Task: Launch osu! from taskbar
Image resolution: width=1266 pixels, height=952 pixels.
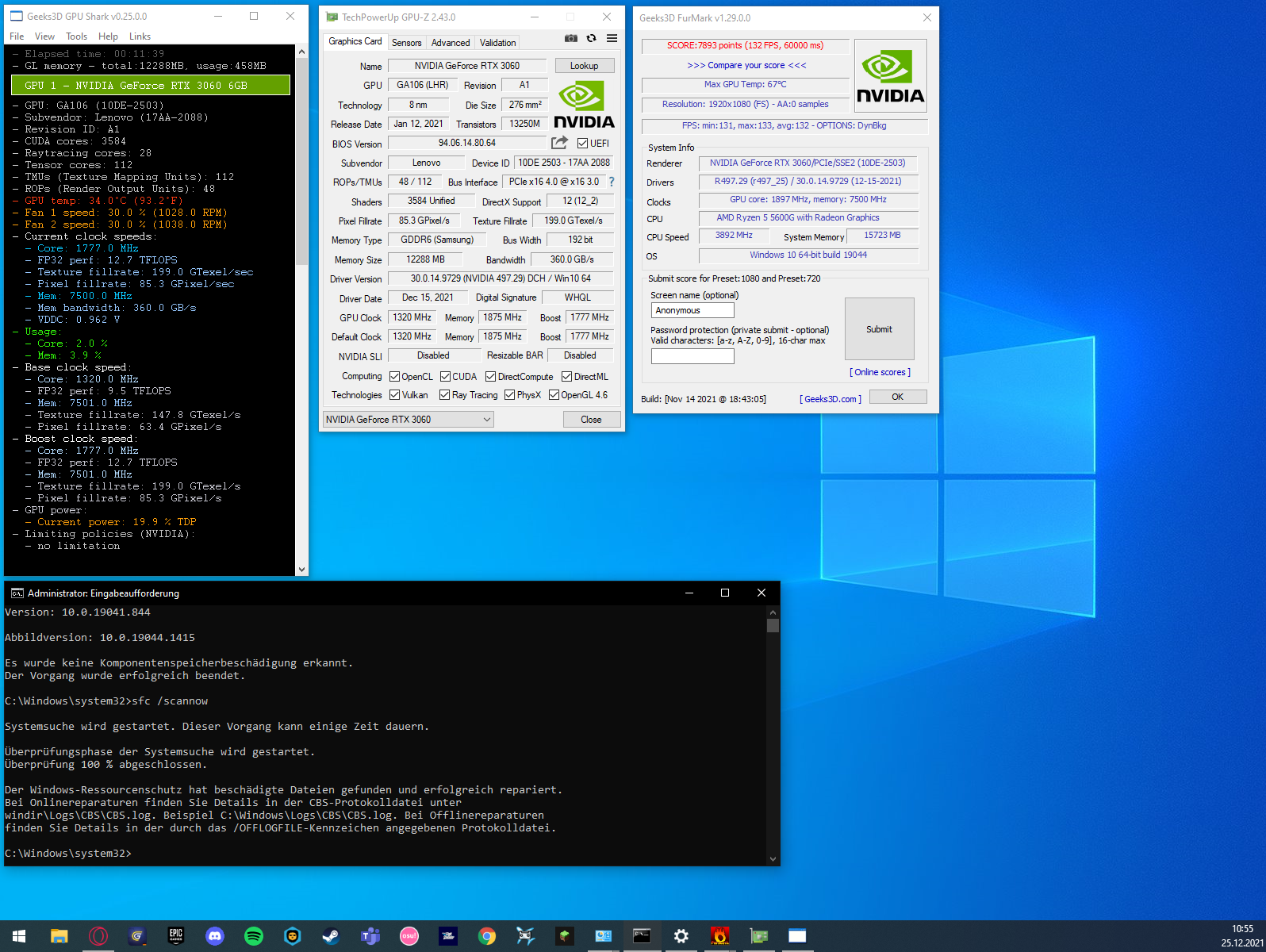Action: click(409, 936)
